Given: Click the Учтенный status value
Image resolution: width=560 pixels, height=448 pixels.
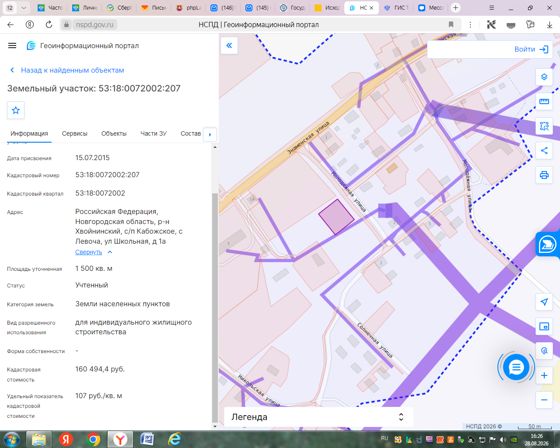Looking at the screenshot, I should pyautogui.click(x=91, y=285).
